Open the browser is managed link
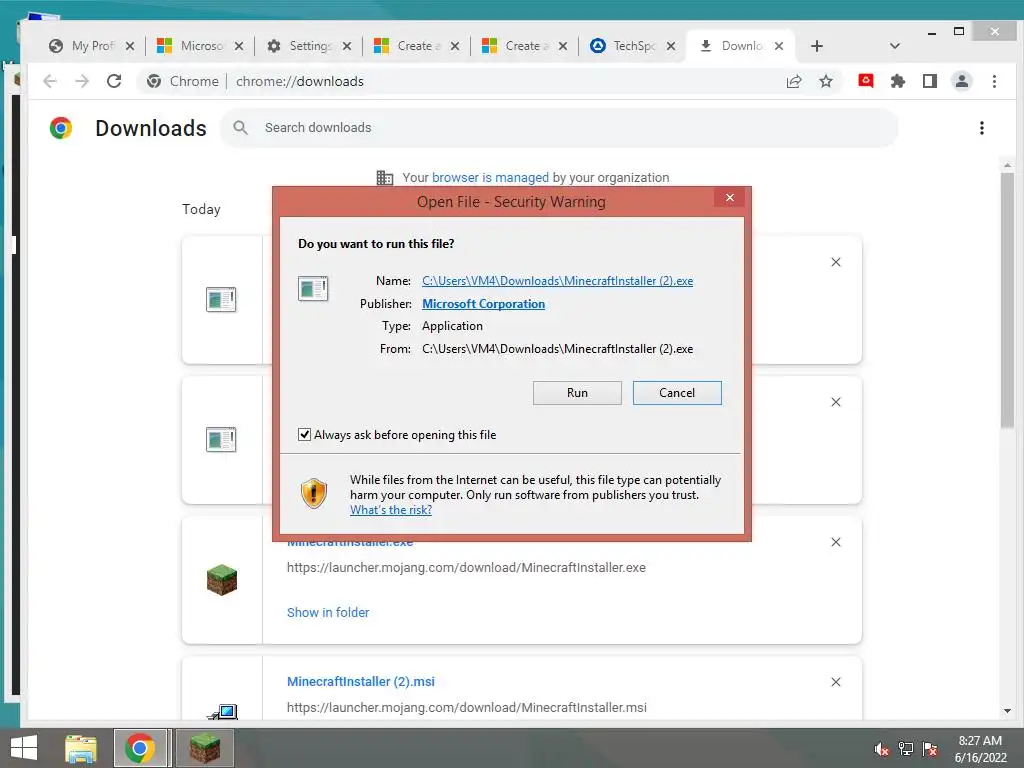The height and width of the screenshot is (768, 1024). pos(490,178)
